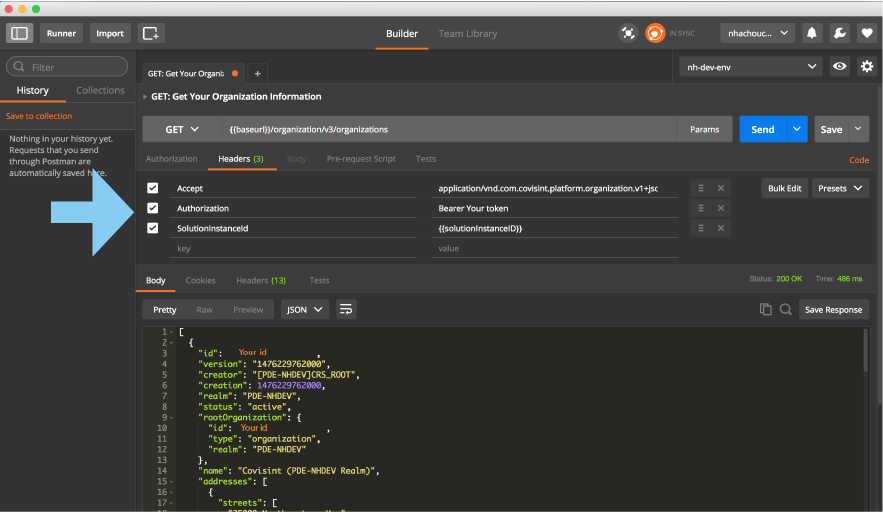Expand the nh-dev-env environment dropdown

pyautogui.click(x=750, y=67)
